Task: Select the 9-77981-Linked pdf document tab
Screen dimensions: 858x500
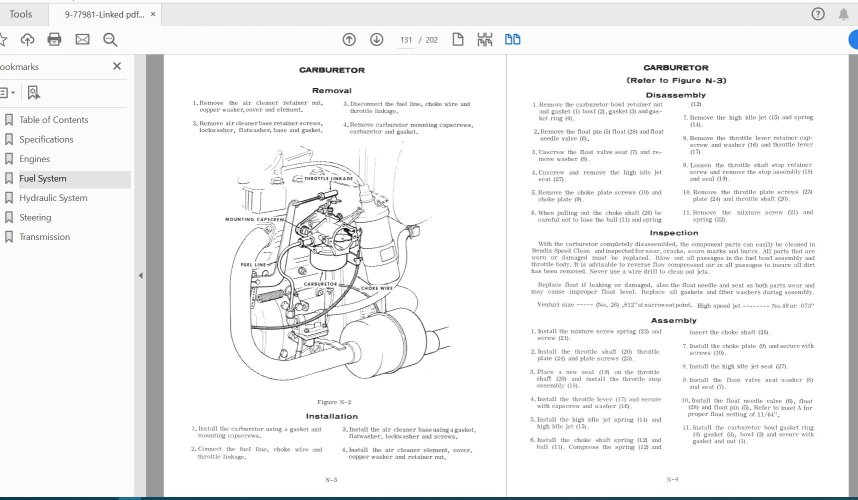Action: coord(89,14)
